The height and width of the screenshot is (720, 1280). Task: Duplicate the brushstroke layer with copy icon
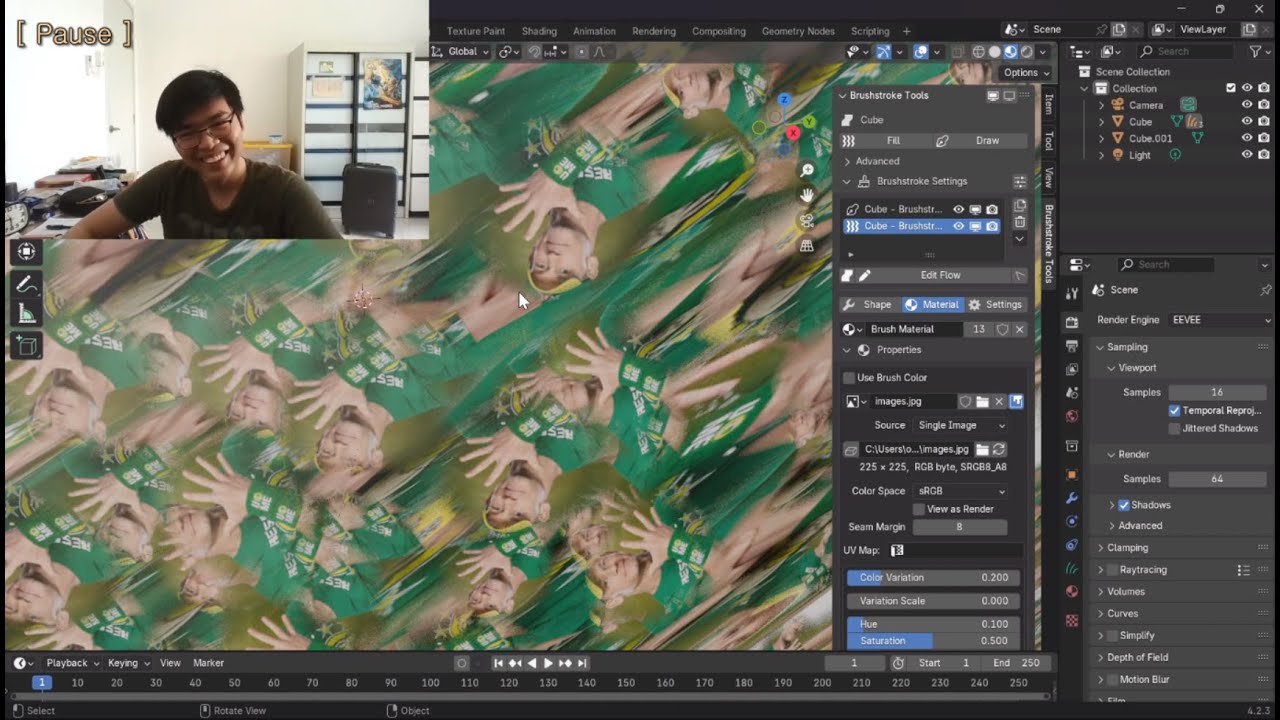(1020, 205)
